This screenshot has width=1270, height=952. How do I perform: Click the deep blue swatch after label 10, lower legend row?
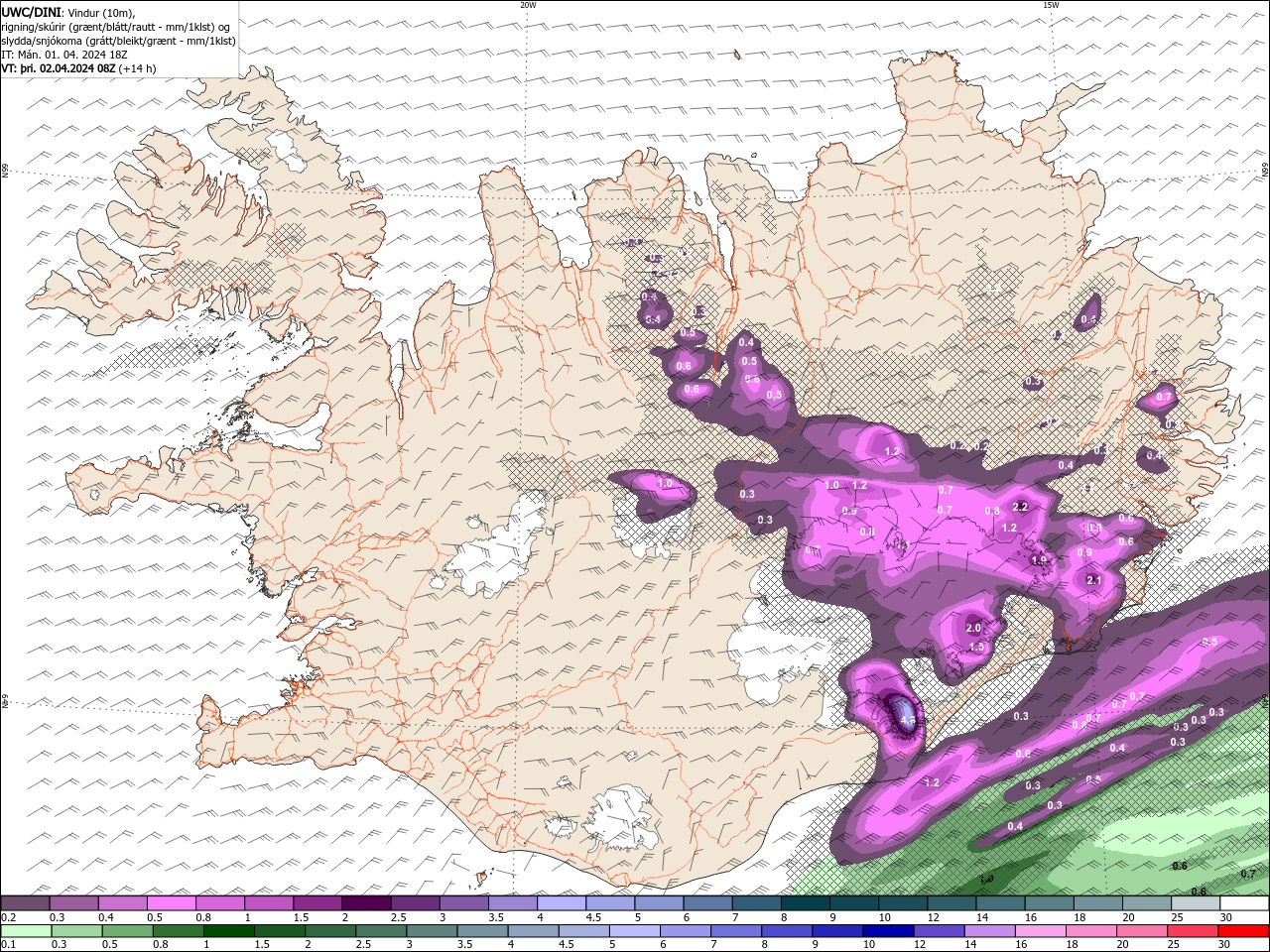[888, 931]
